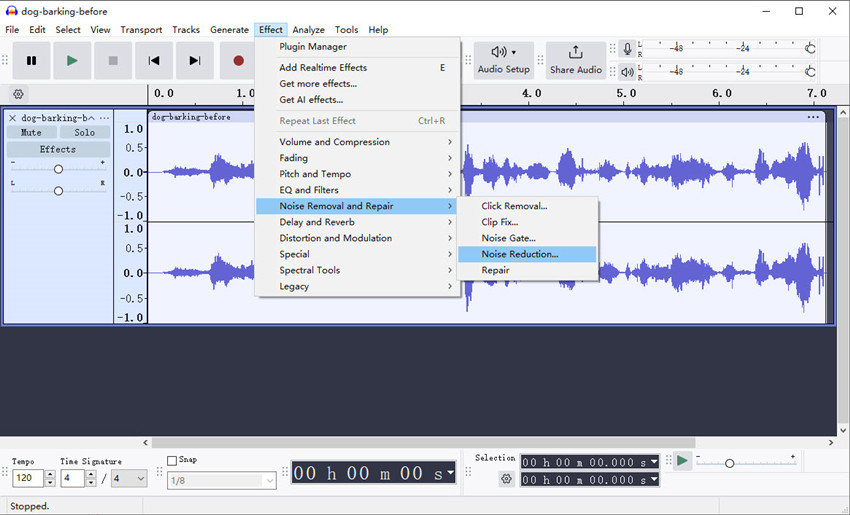Expand Spectral Tools submenu
Screen dimensions: 850x515
pos(358,270)
